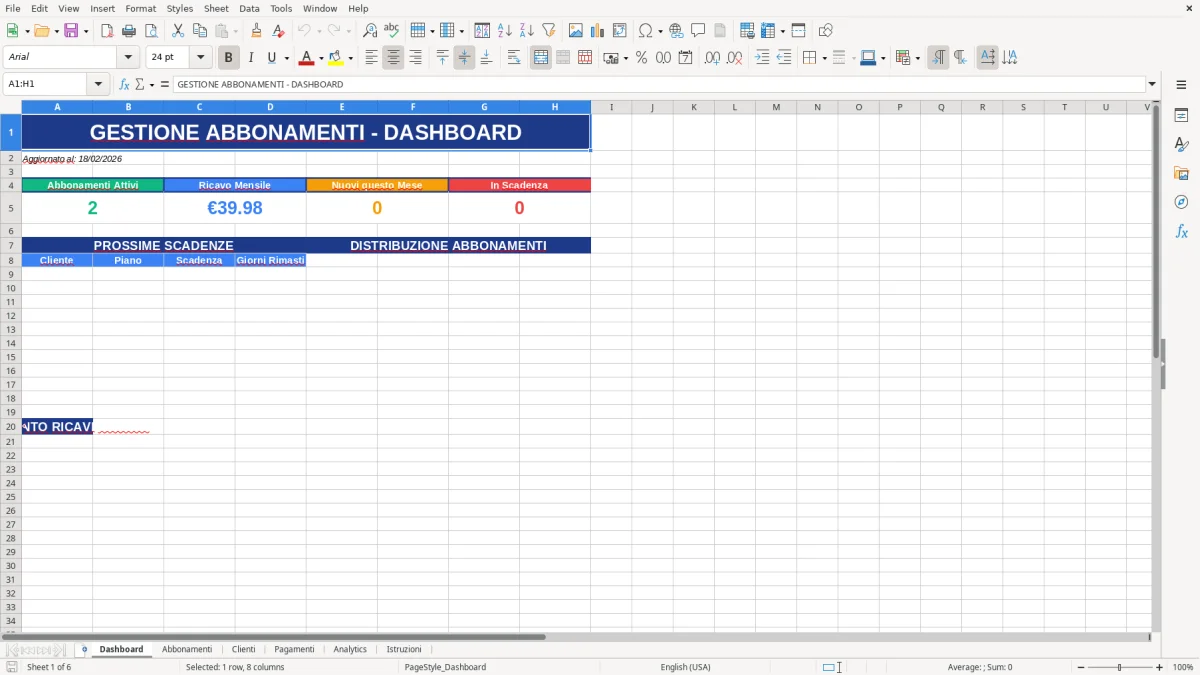Image resolution: width=1200 pixels, height=675 pixels.
Task: Open the AutoFilter tool
Action: 548,30
